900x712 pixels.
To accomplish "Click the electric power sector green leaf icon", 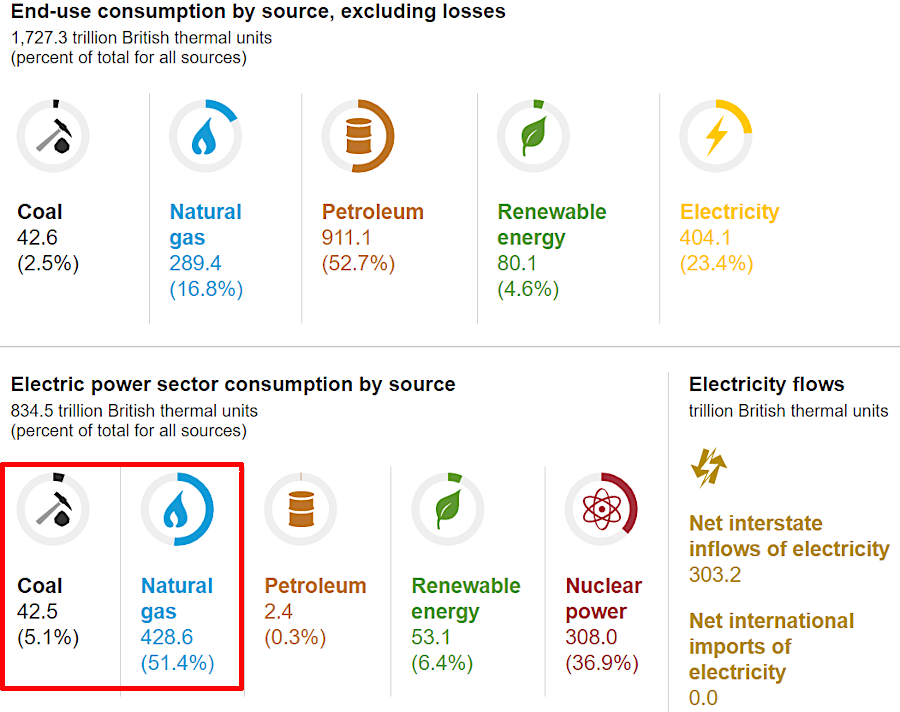I will click(447, 509).
